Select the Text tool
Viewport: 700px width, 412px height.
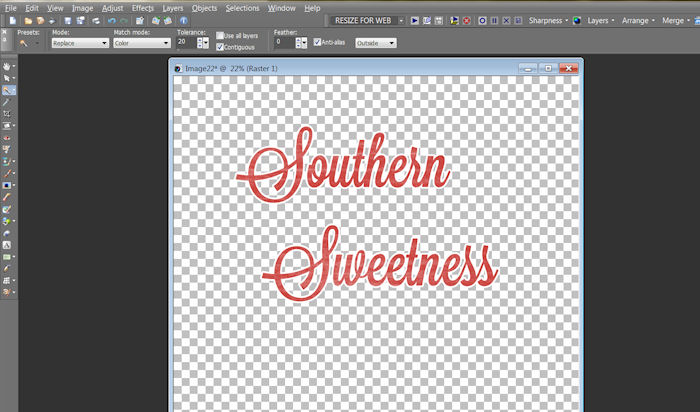click(7, 245)
